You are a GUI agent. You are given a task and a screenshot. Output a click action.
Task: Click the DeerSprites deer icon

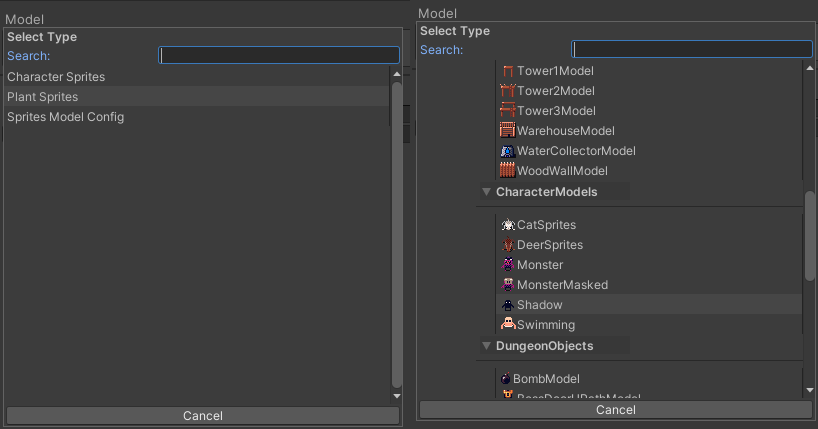point(508,245)
